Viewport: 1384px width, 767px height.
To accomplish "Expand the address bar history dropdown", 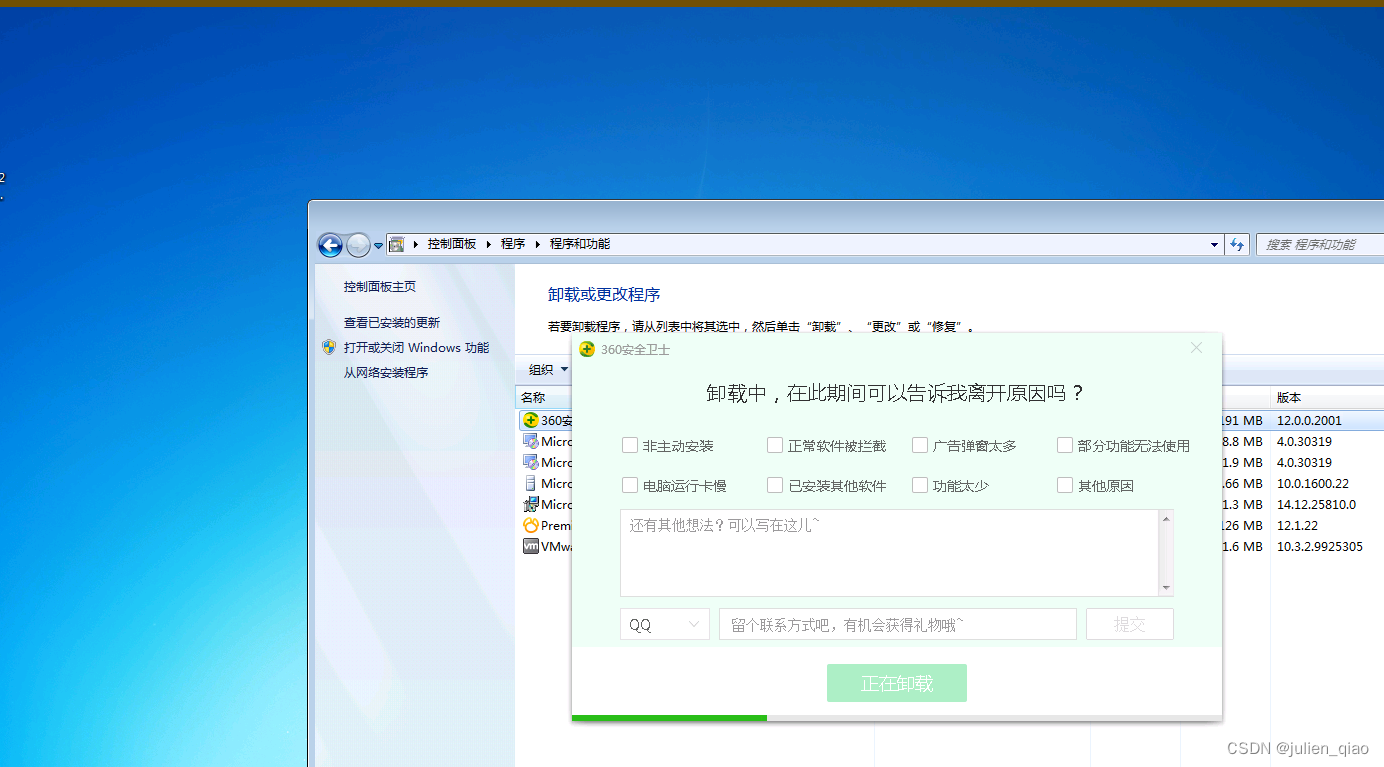I will [x=1214, y=244].
